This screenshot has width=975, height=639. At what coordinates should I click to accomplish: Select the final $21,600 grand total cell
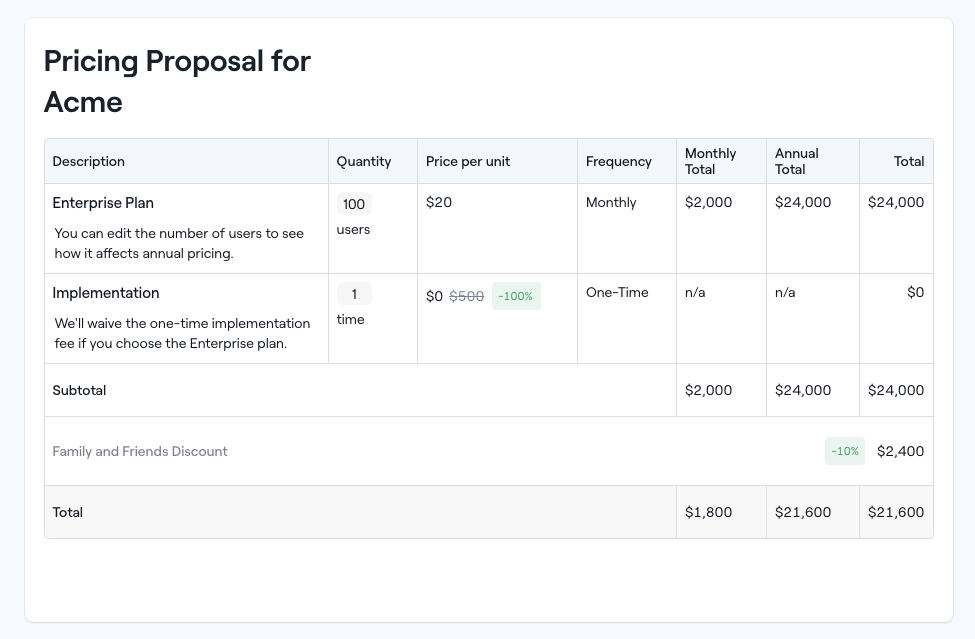tap(896, 512)
